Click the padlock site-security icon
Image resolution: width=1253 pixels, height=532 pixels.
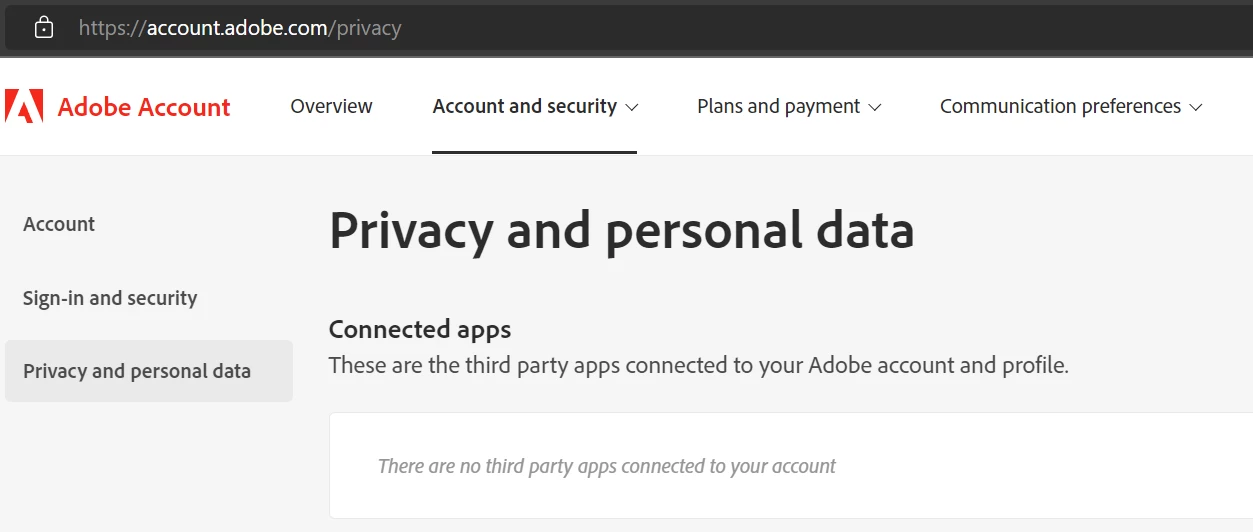(44, 27)
